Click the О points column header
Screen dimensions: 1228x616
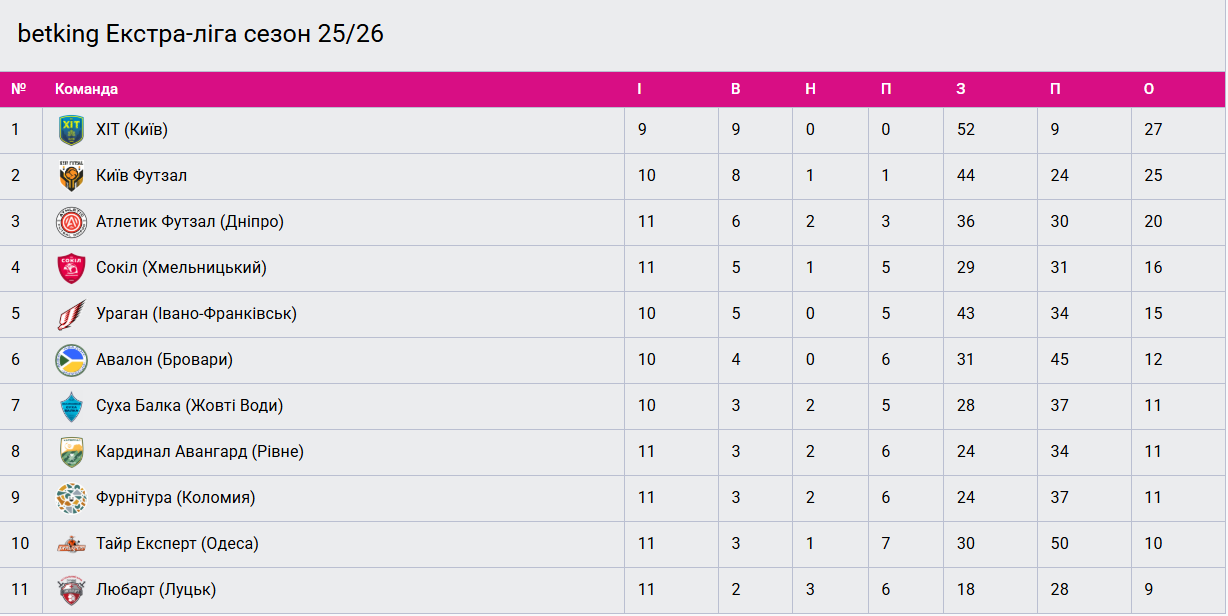pos(1149,89)
